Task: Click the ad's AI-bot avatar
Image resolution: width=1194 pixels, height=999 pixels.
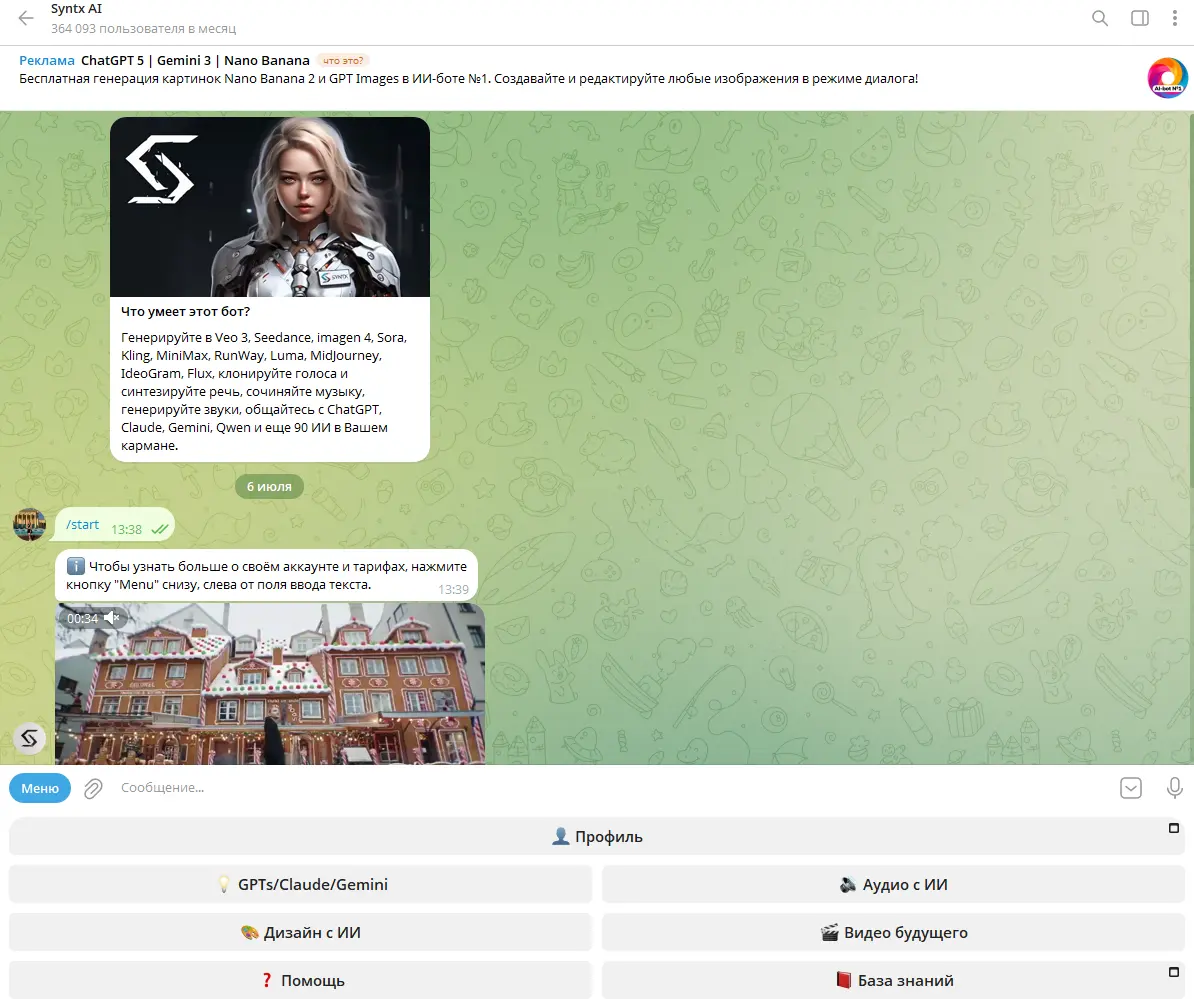Action: tap(1167, 78)
